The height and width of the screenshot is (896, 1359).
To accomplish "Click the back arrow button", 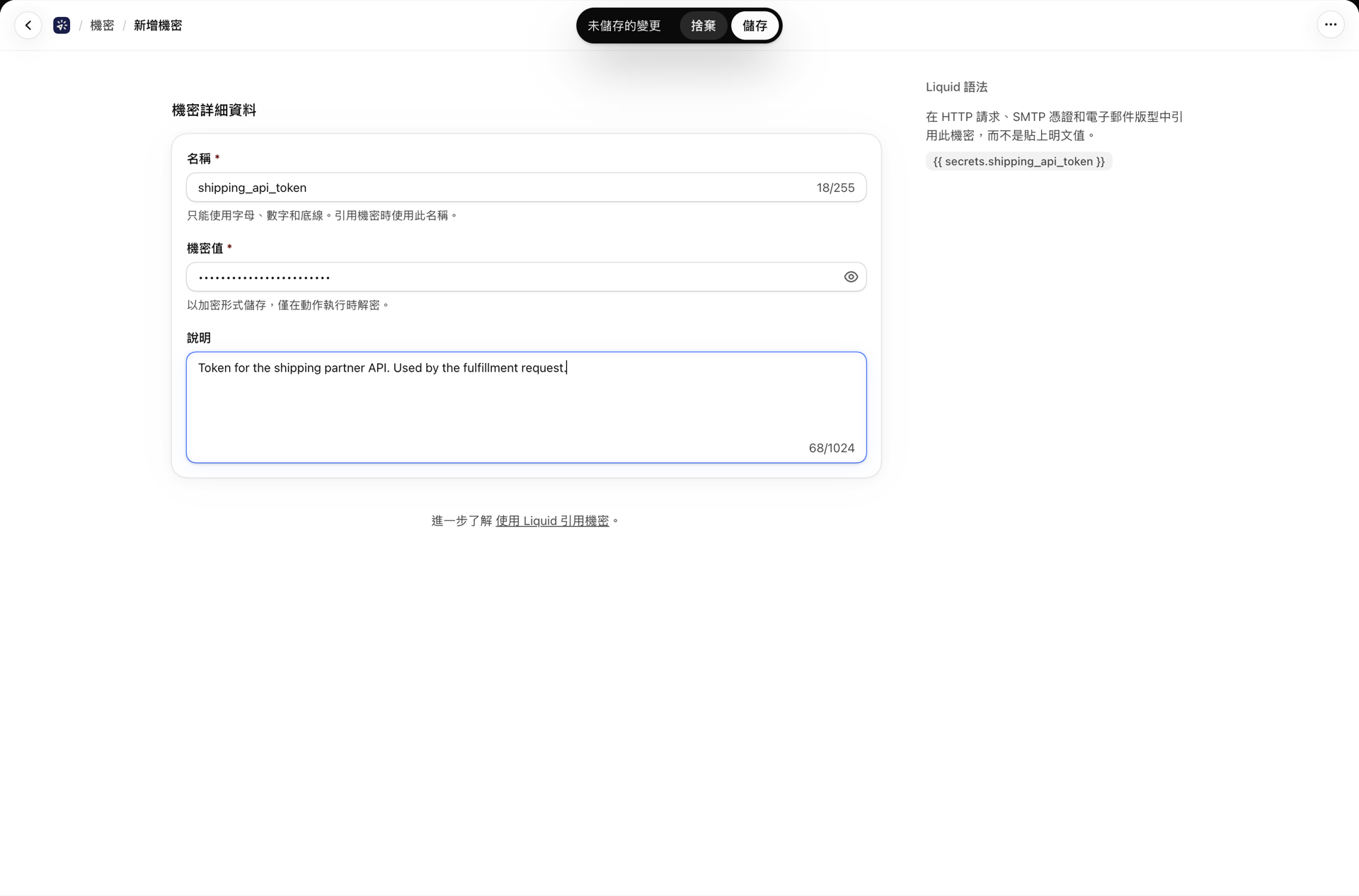I will pos(28,25).
